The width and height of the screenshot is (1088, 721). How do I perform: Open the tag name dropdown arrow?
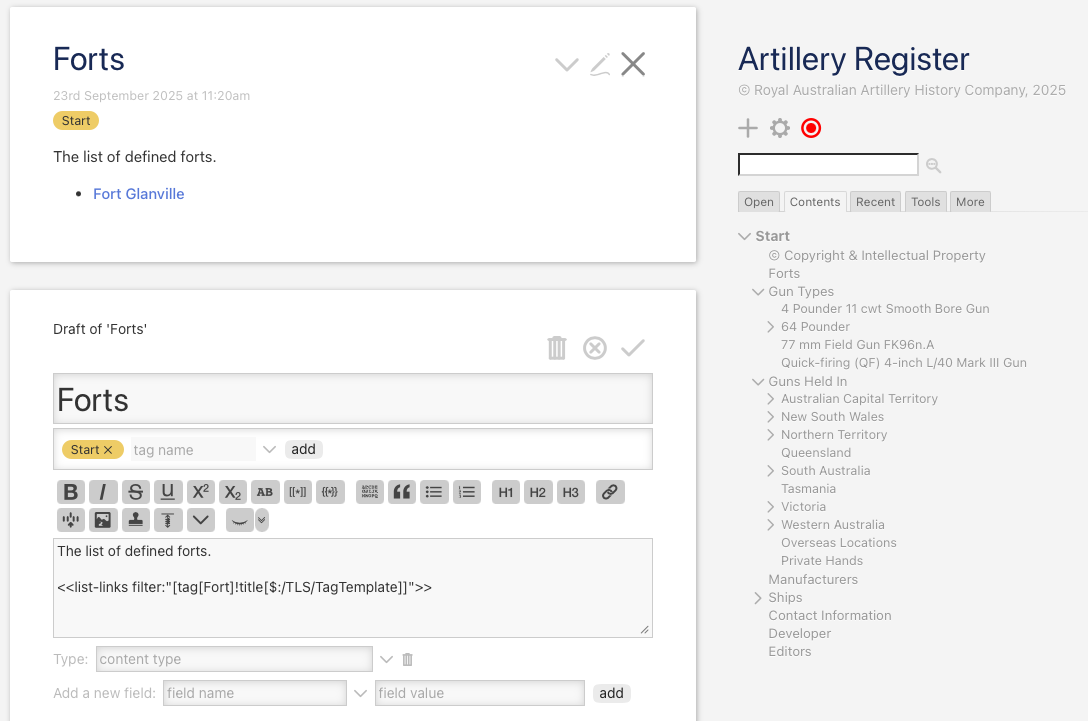(x=269, y=450)
